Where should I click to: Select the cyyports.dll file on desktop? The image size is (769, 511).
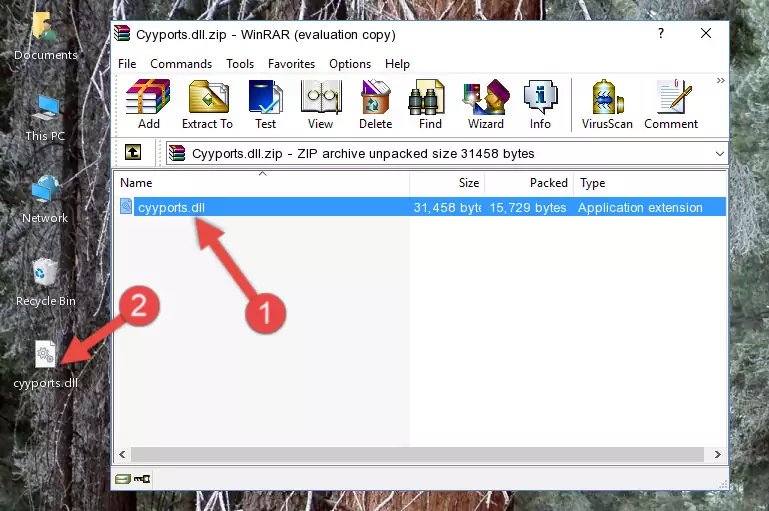[x=46, y=365]
